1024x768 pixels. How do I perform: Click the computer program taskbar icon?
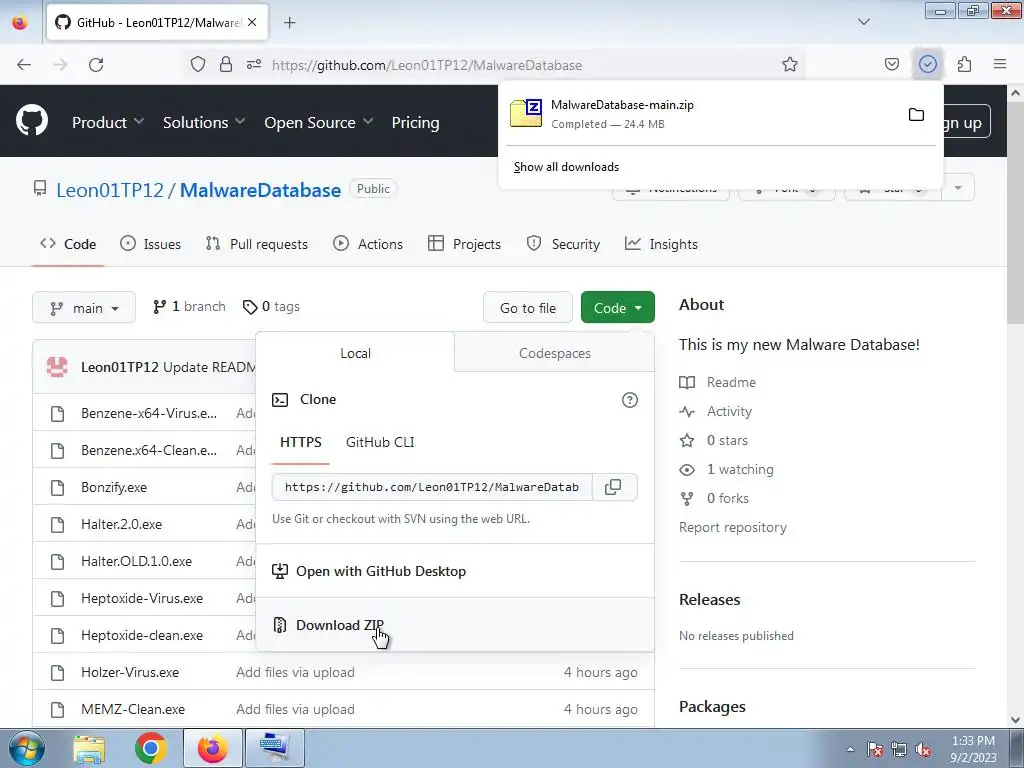275,748
